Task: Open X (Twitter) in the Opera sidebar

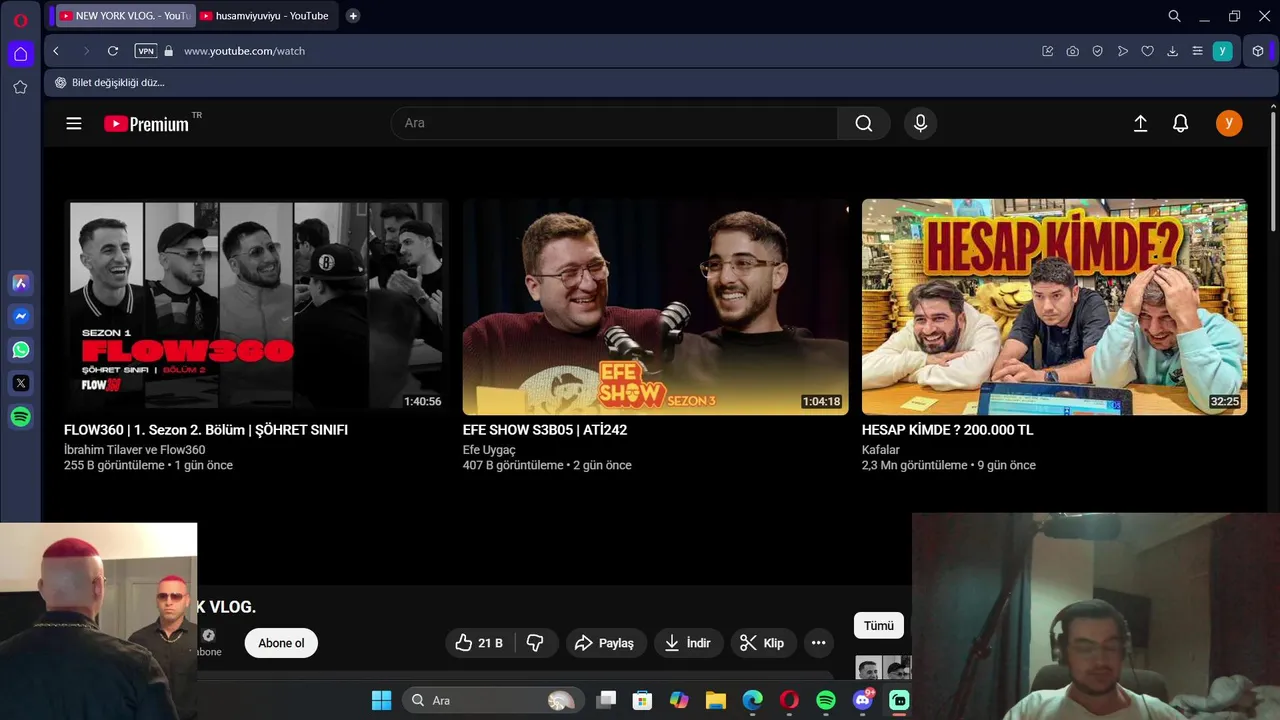Action: coord(20,383)
